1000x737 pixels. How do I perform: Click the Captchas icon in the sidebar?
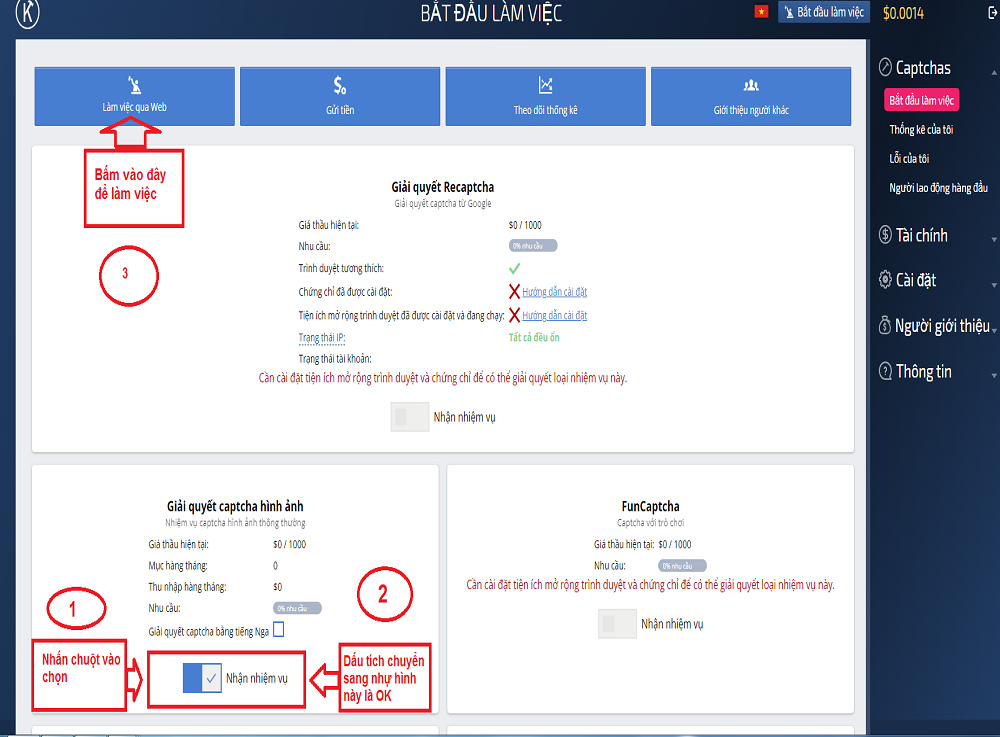885,68
